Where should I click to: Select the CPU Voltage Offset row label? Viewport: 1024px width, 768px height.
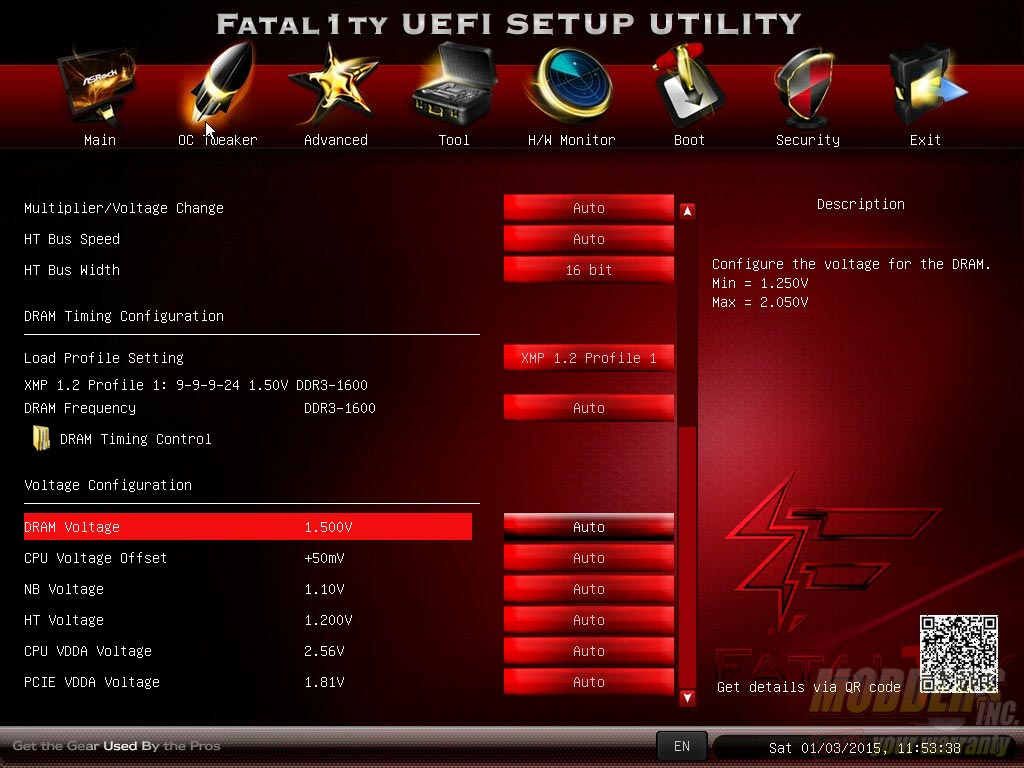(x=95, y=558)
